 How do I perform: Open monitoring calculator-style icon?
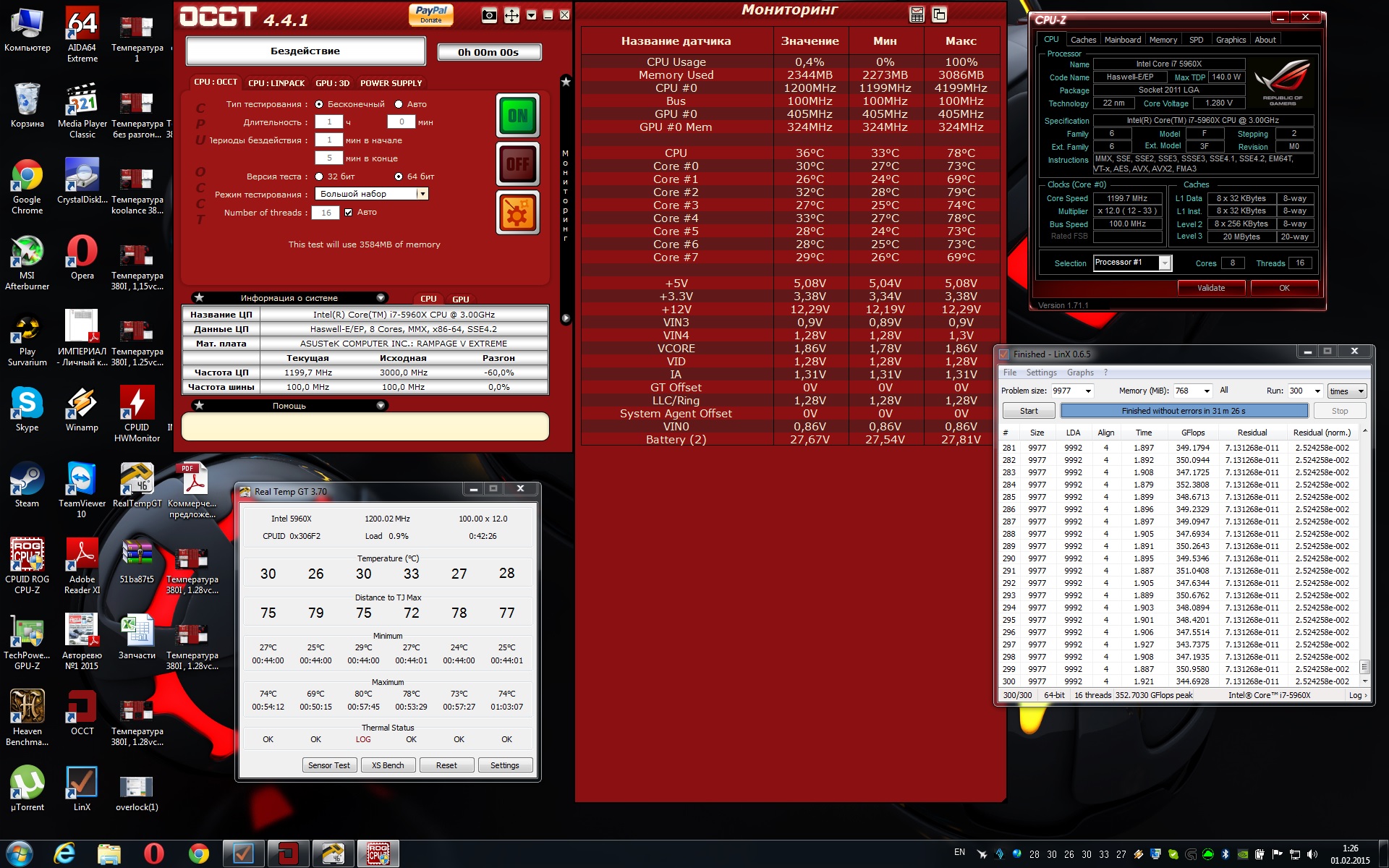point(917,15)
